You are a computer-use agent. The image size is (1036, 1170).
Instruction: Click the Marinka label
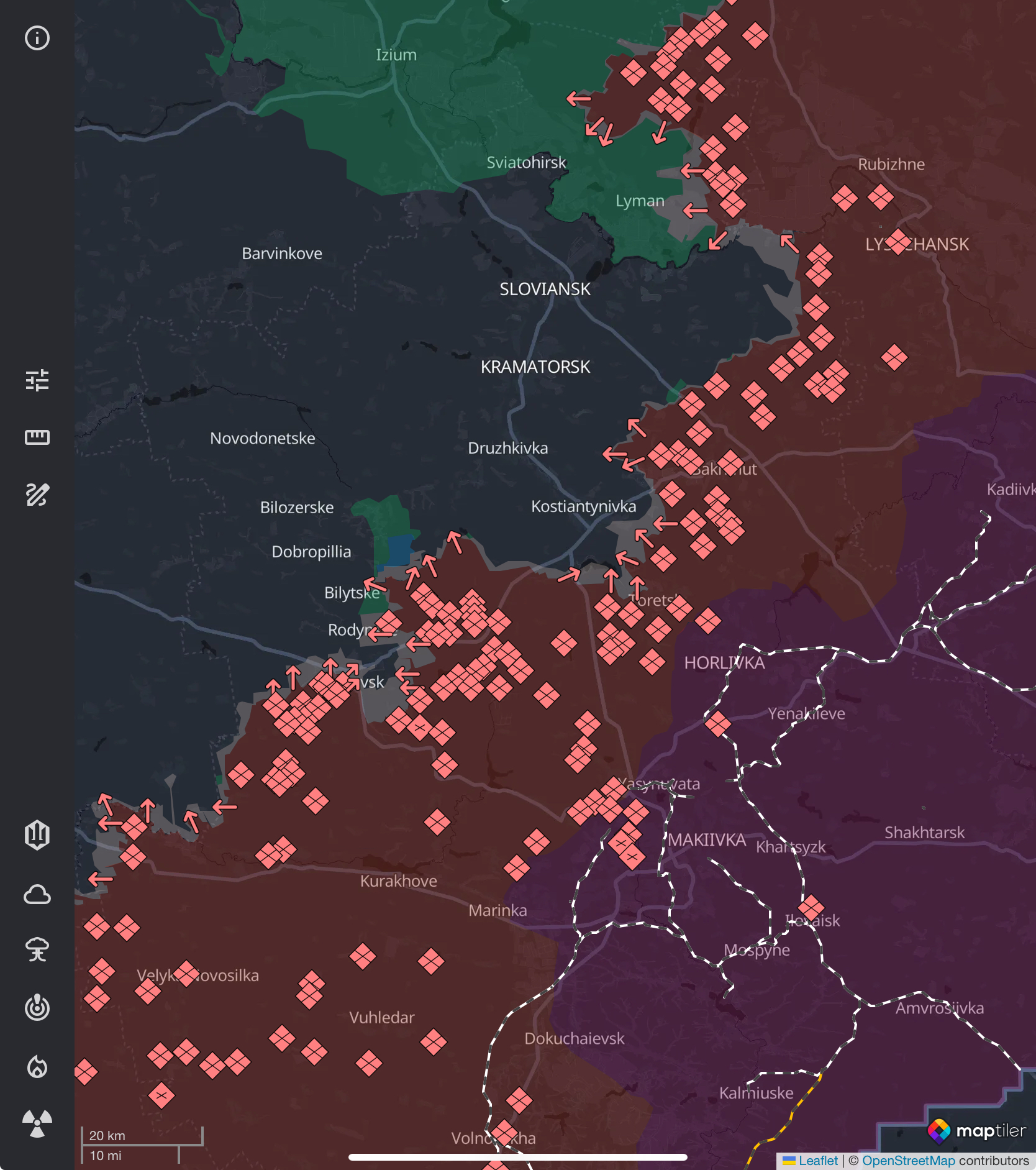498,910
